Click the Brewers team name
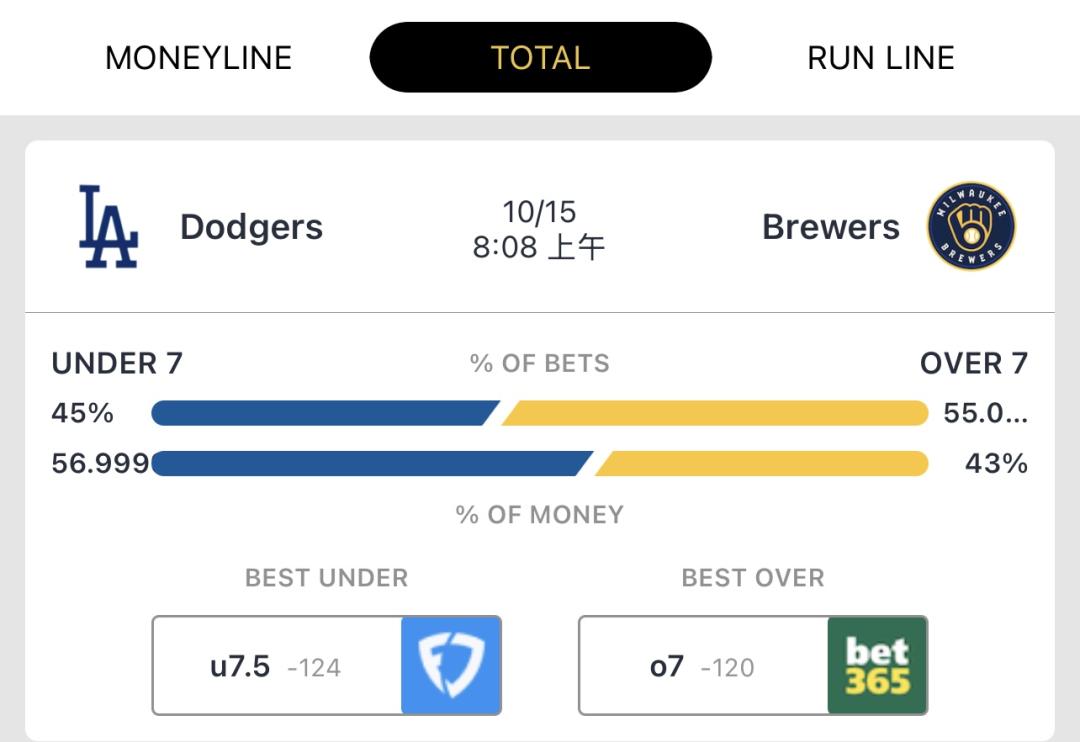Screen dimensions: 1080x742 click(x=830, y=227)
